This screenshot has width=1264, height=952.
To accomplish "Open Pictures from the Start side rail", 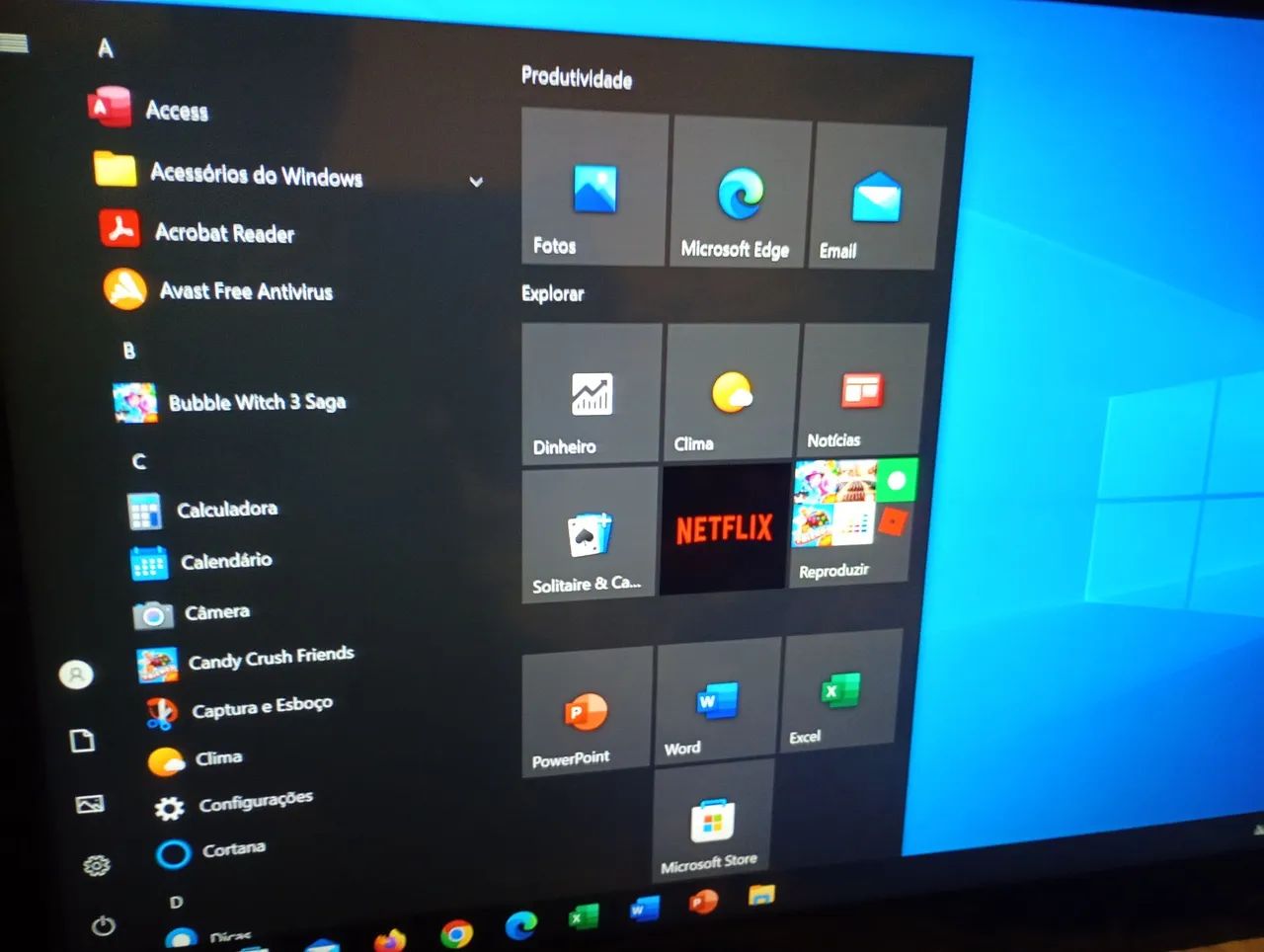I will 90,804.
